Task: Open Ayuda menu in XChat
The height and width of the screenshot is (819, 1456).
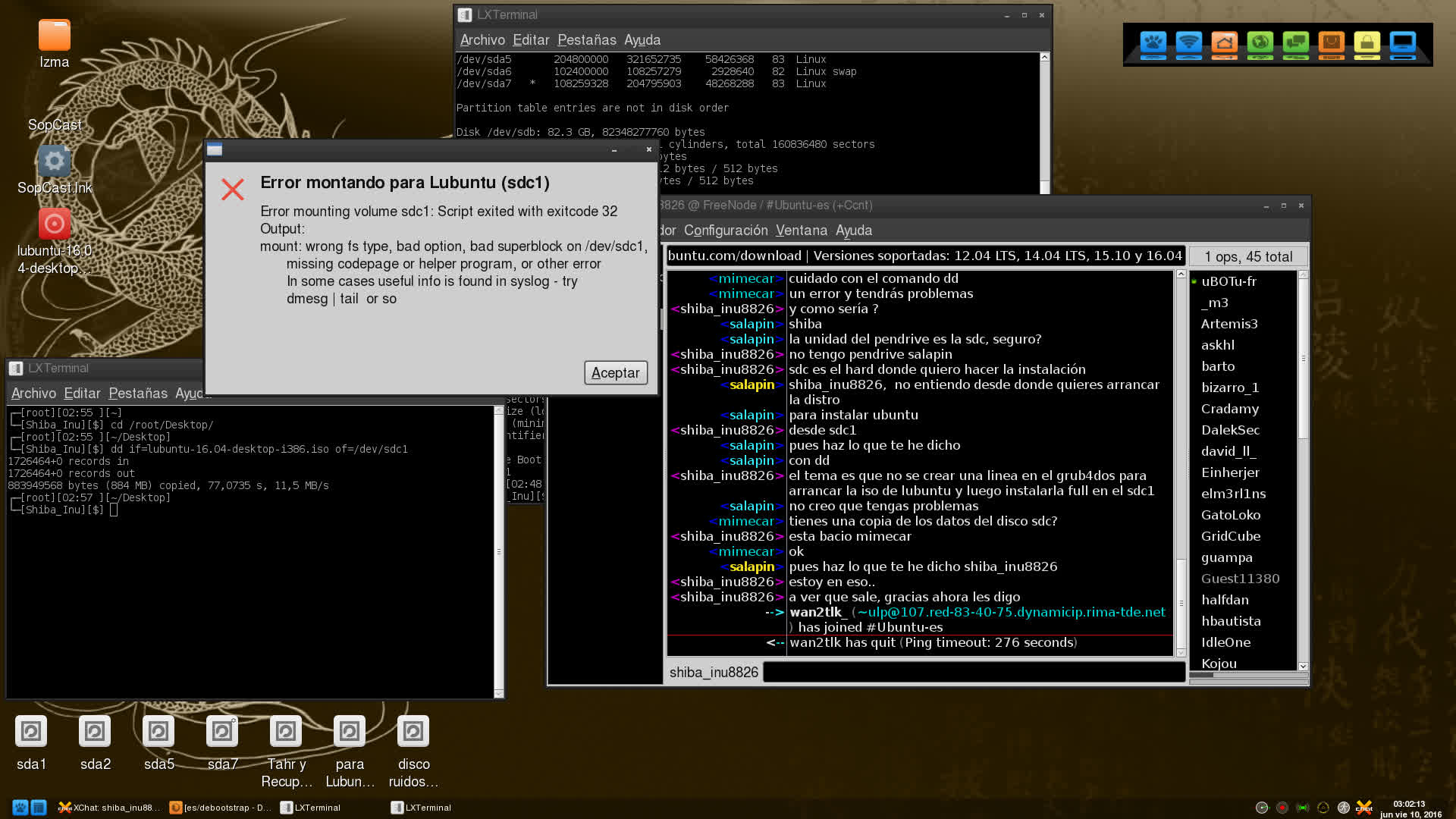Action: (x=854, y=231)
